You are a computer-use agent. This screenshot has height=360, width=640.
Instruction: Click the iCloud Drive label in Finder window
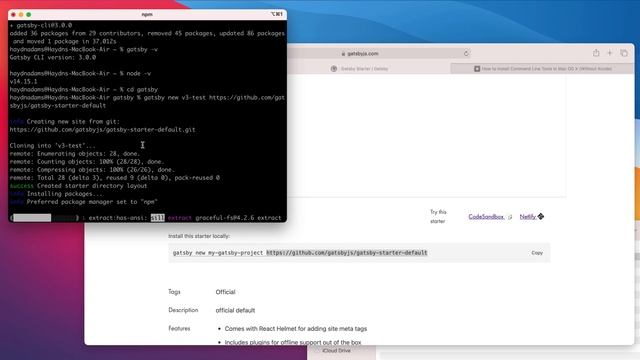(336, 351)
